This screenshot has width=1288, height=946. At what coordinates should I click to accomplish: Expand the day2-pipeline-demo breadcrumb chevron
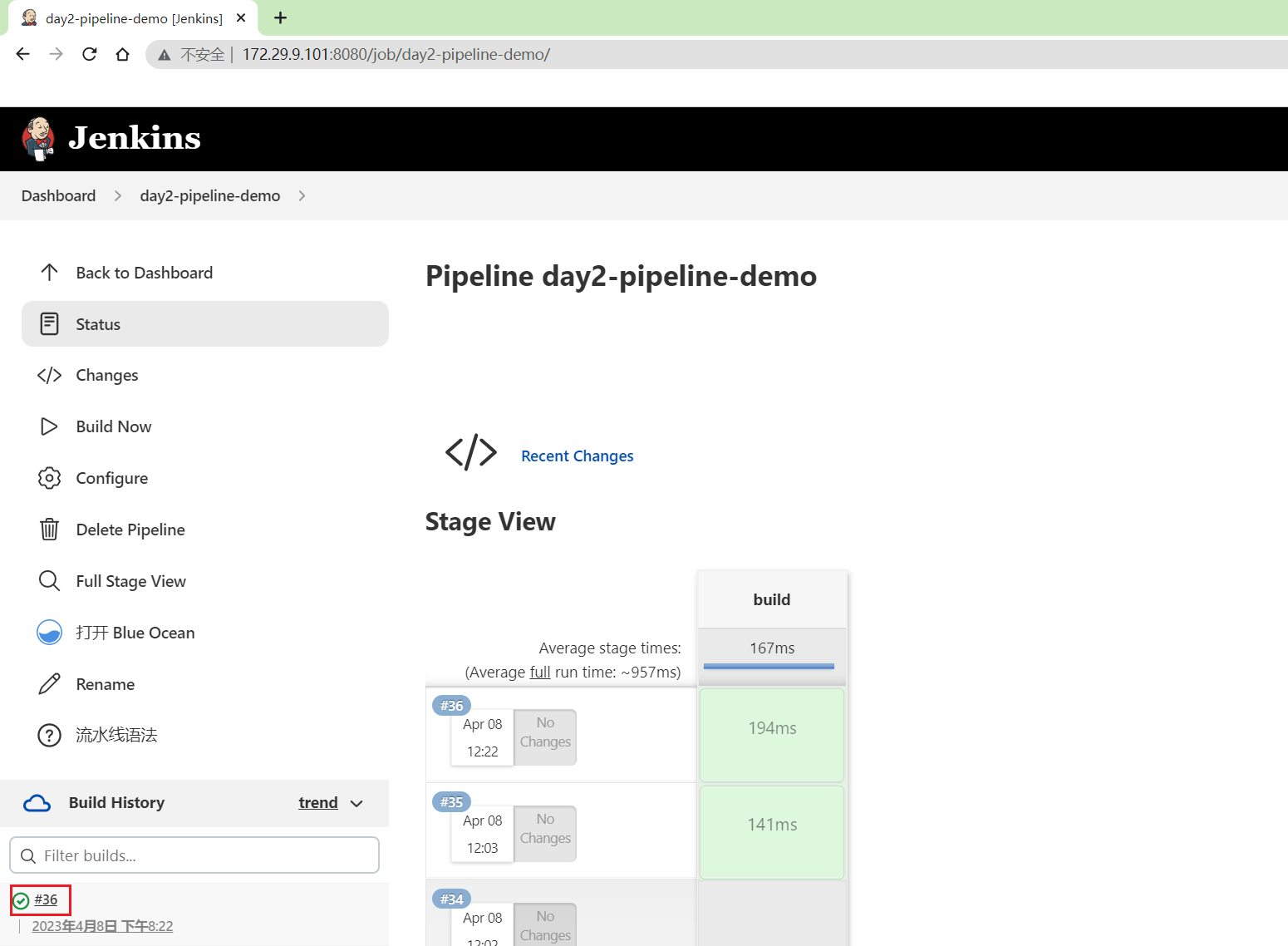click(302, 195)
